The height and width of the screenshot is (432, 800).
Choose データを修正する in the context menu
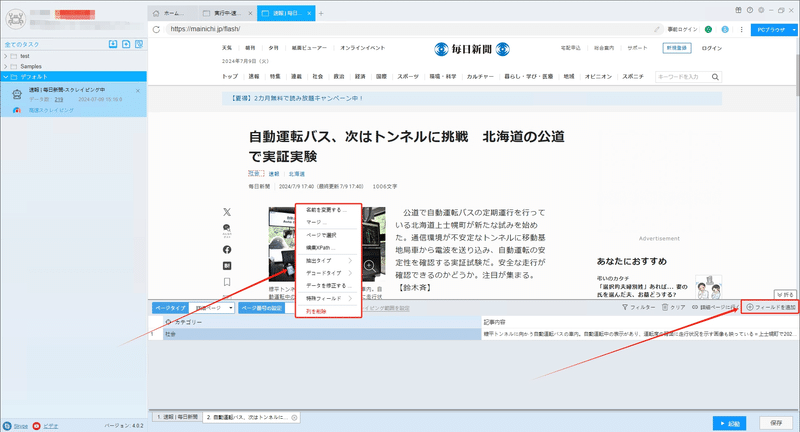click(328, 286)
